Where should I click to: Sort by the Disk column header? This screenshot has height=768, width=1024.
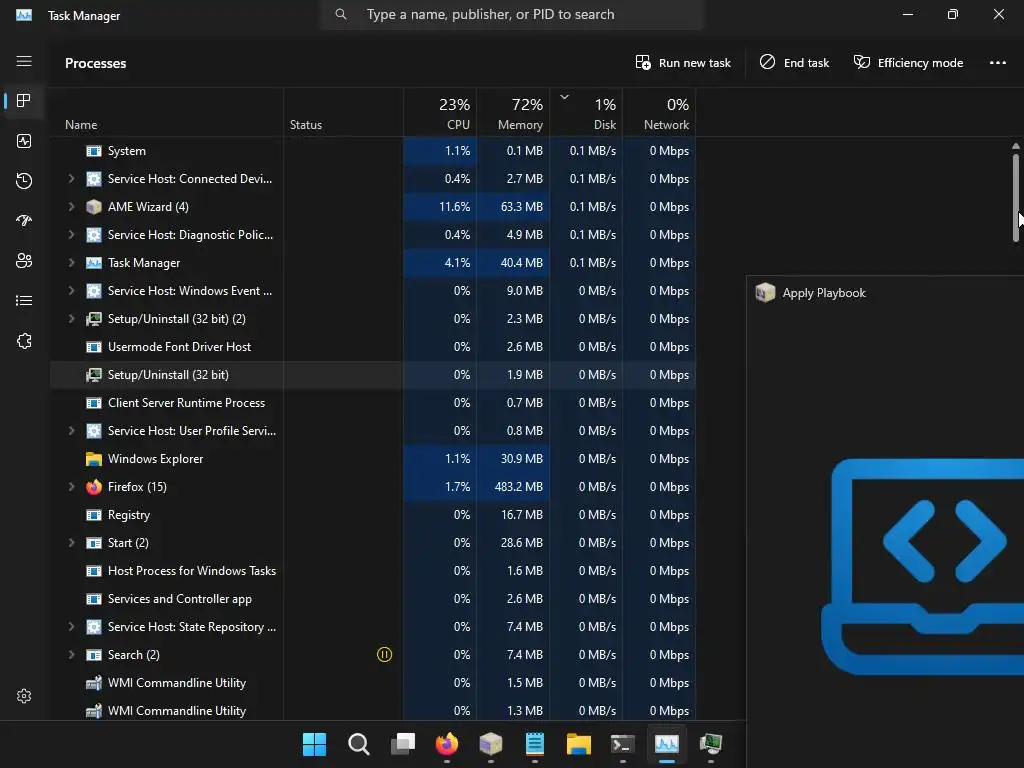[586, 112]
